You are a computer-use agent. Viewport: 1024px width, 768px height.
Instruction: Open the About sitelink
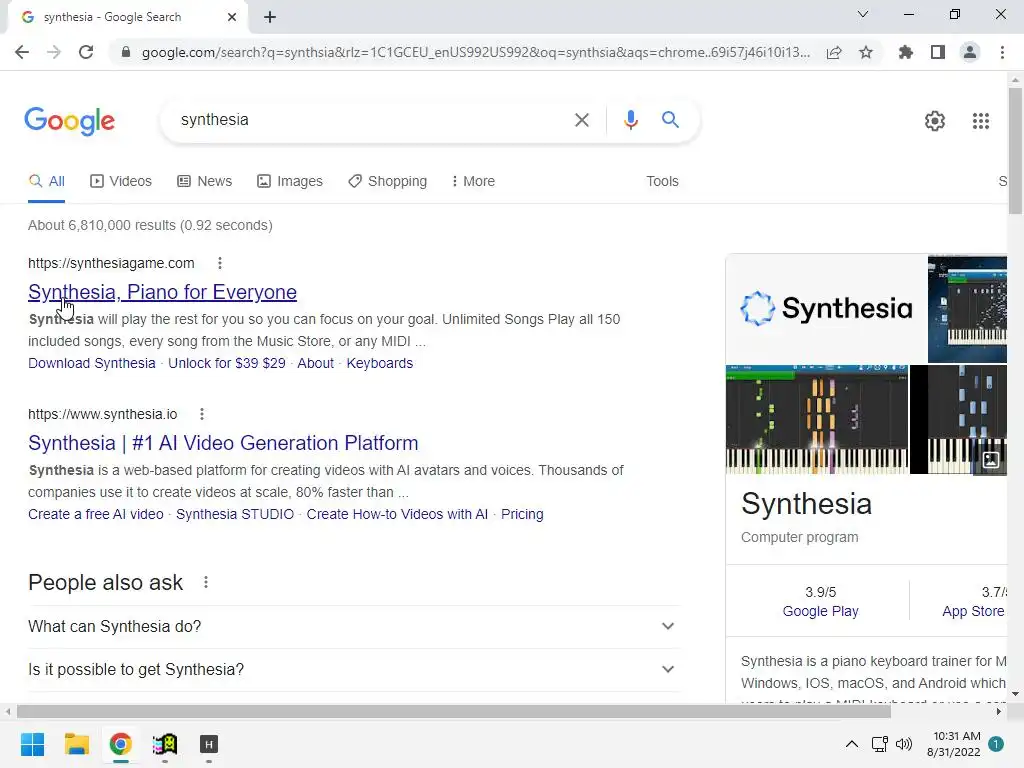click(315, 363)
